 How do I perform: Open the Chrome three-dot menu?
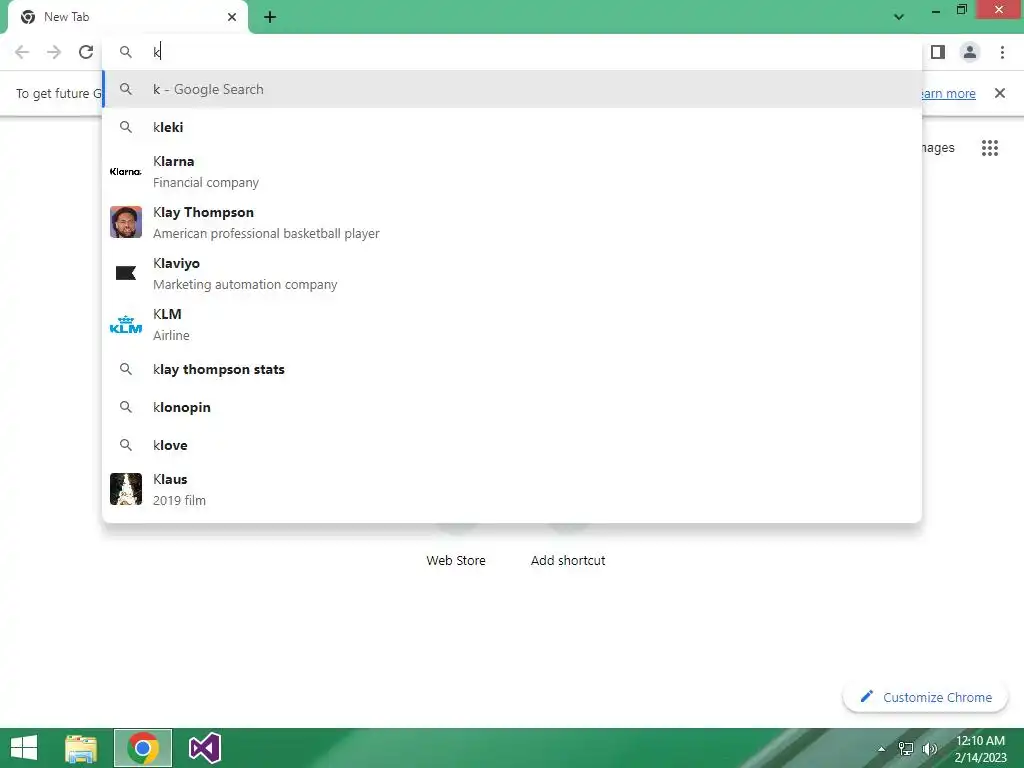[x=1002, y=52]
